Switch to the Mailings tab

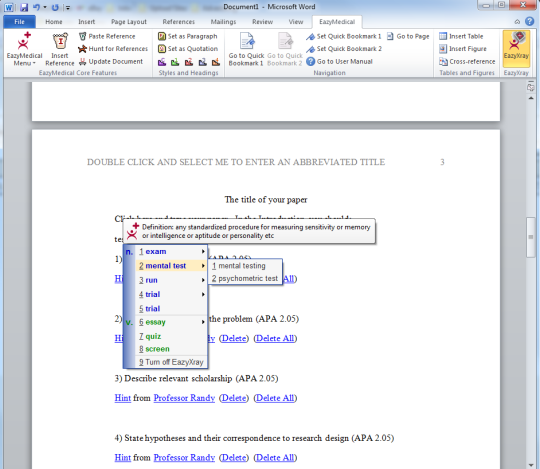point(223,22)
